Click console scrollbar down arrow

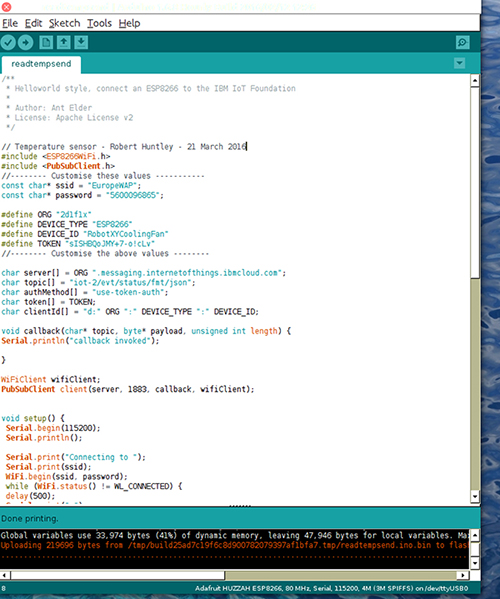pyautogui.click(x=475, y=563)
